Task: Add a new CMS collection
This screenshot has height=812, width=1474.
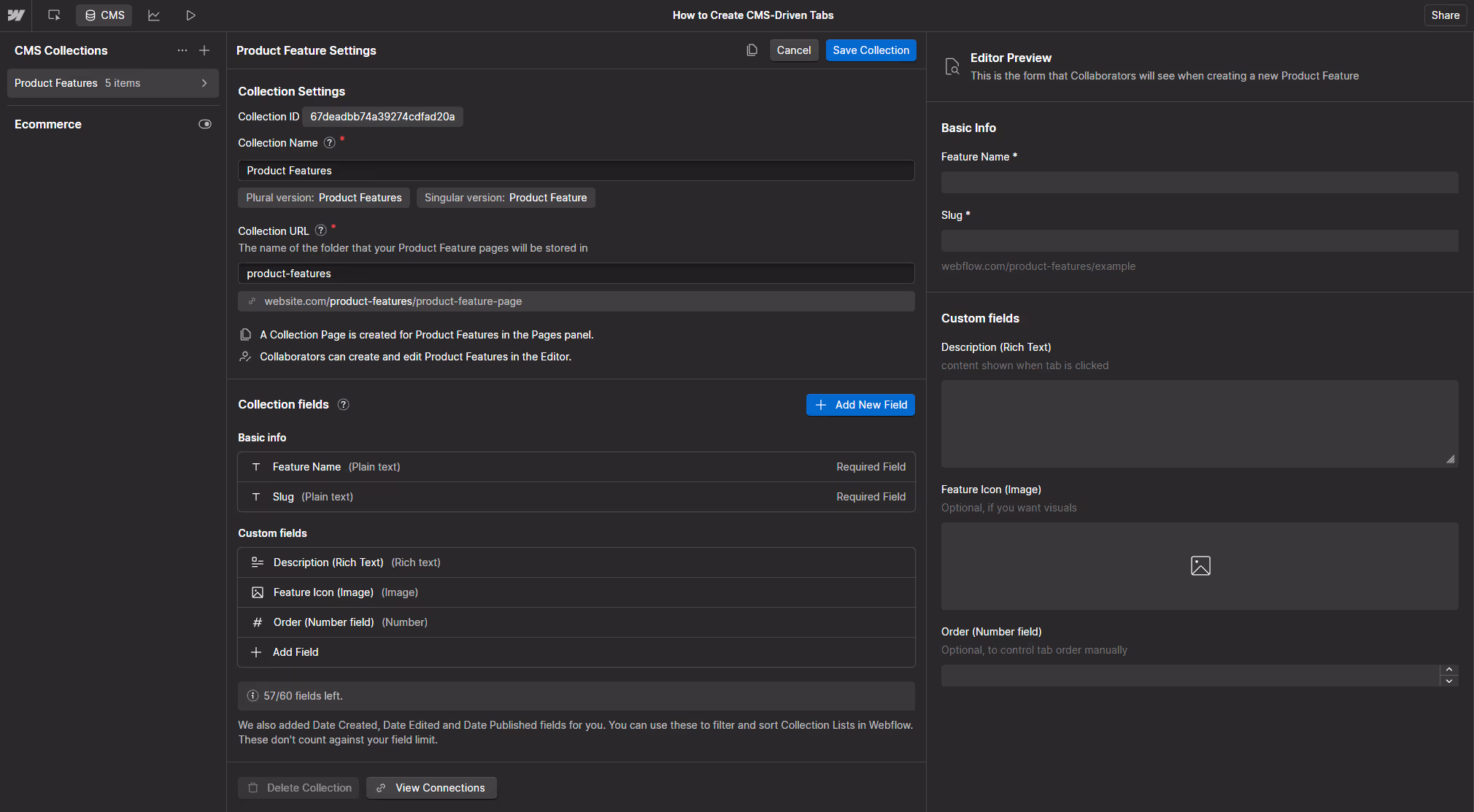Action: [204, 50]
